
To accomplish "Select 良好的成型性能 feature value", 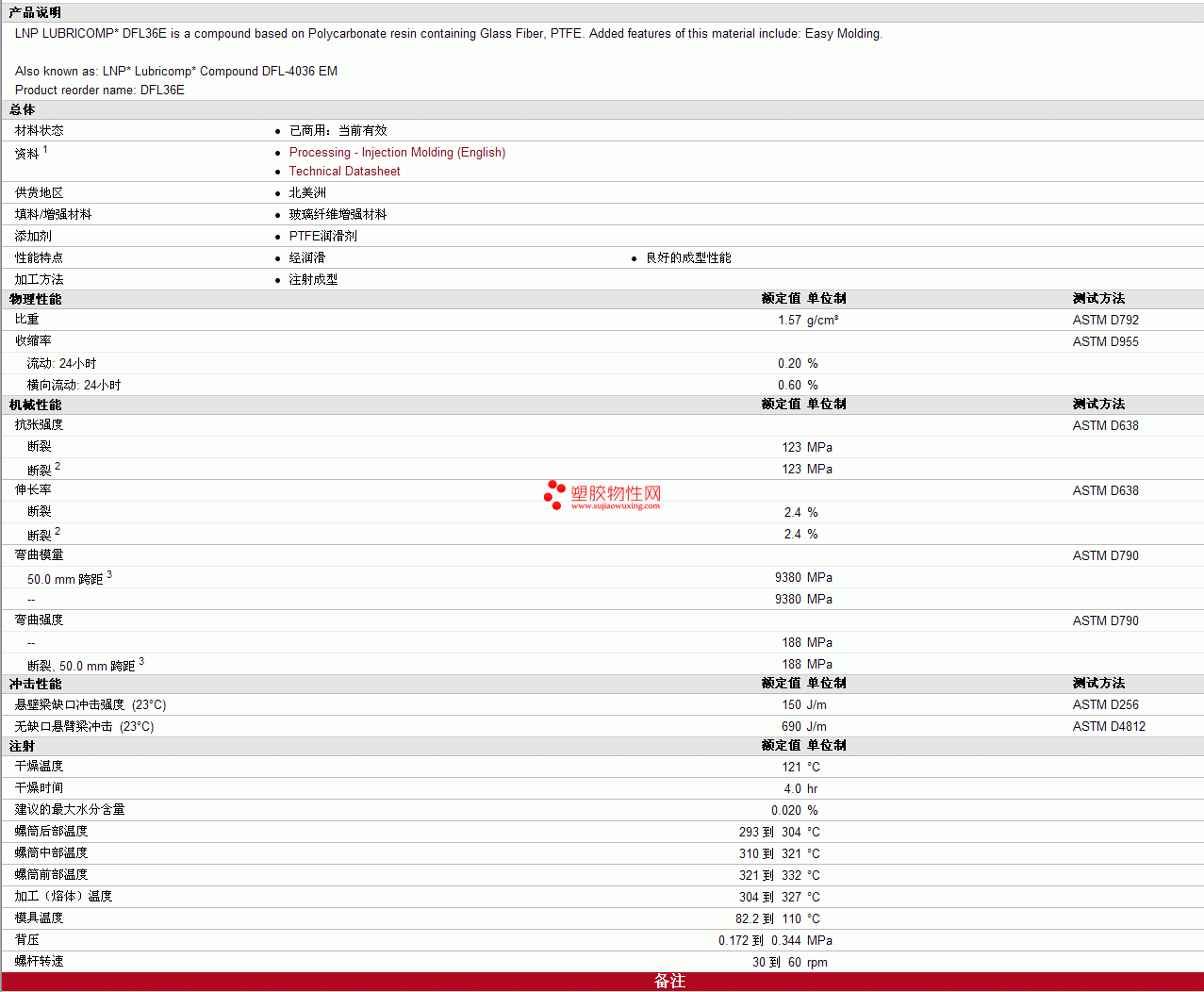I will click(688, 258).
